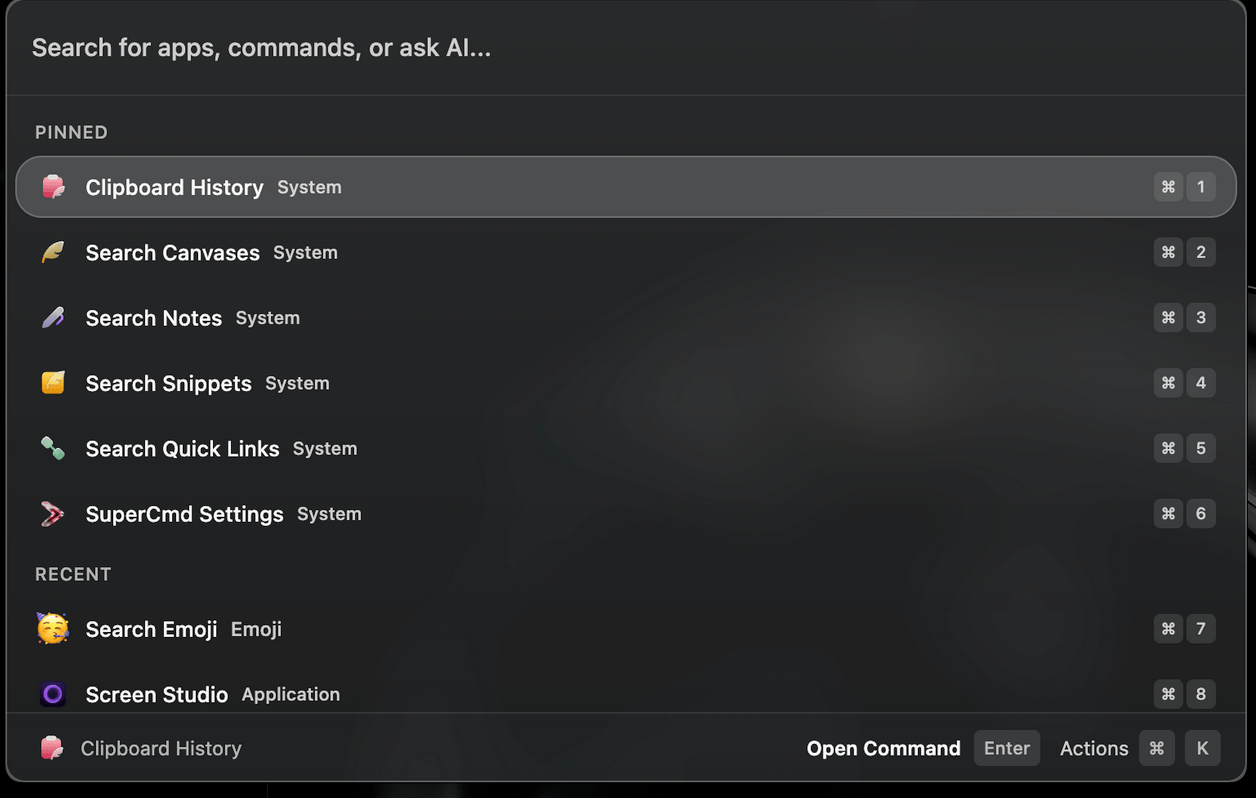This screenshot has width=1256, height=798.
Task: Click the Screen Studio app icon
Action: pos(53,694)
